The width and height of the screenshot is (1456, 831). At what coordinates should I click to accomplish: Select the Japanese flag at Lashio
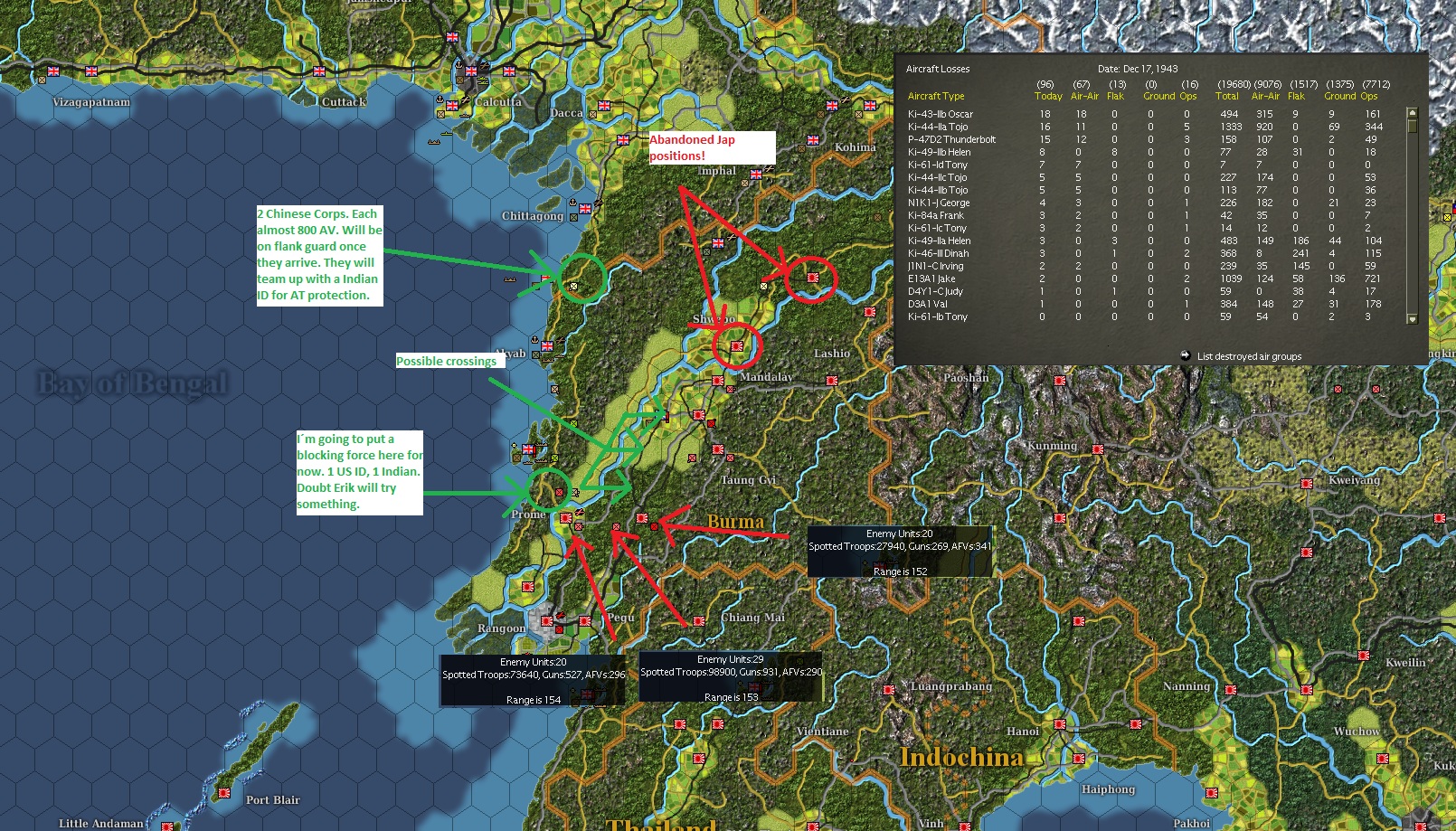tap(833, 381)
